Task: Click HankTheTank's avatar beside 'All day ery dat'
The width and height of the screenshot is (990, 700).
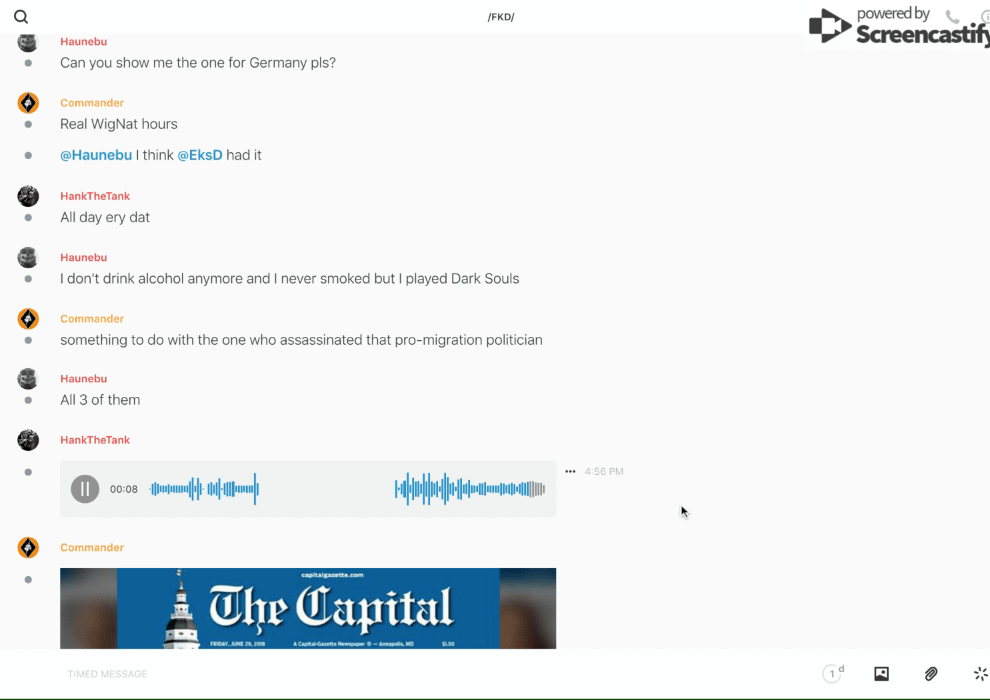Action: click(28, 196)
